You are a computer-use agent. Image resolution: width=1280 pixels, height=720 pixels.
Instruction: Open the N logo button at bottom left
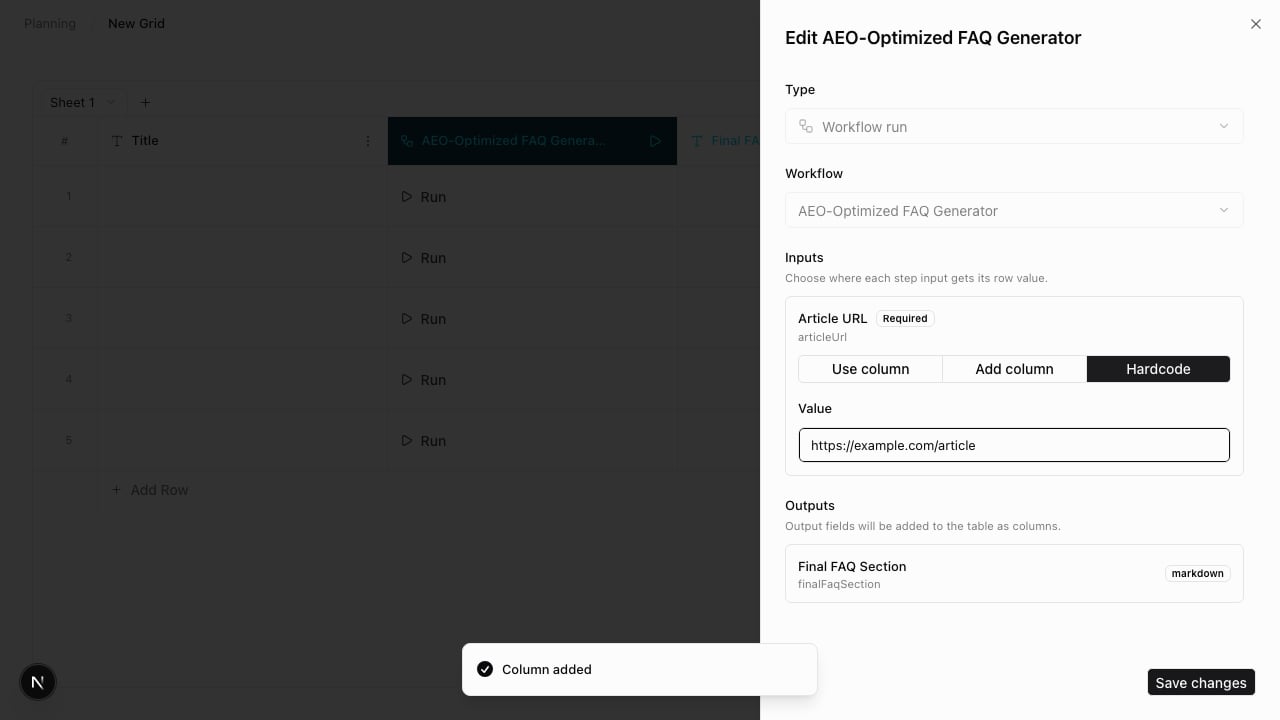pyautogui.click(x=38, y=682)
